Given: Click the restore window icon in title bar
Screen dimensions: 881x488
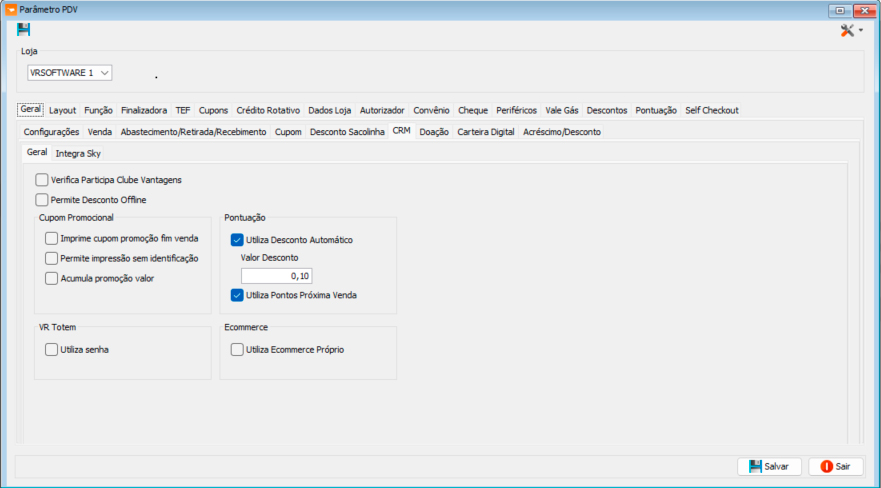Looking at the screenshot, I should point(840,10).
